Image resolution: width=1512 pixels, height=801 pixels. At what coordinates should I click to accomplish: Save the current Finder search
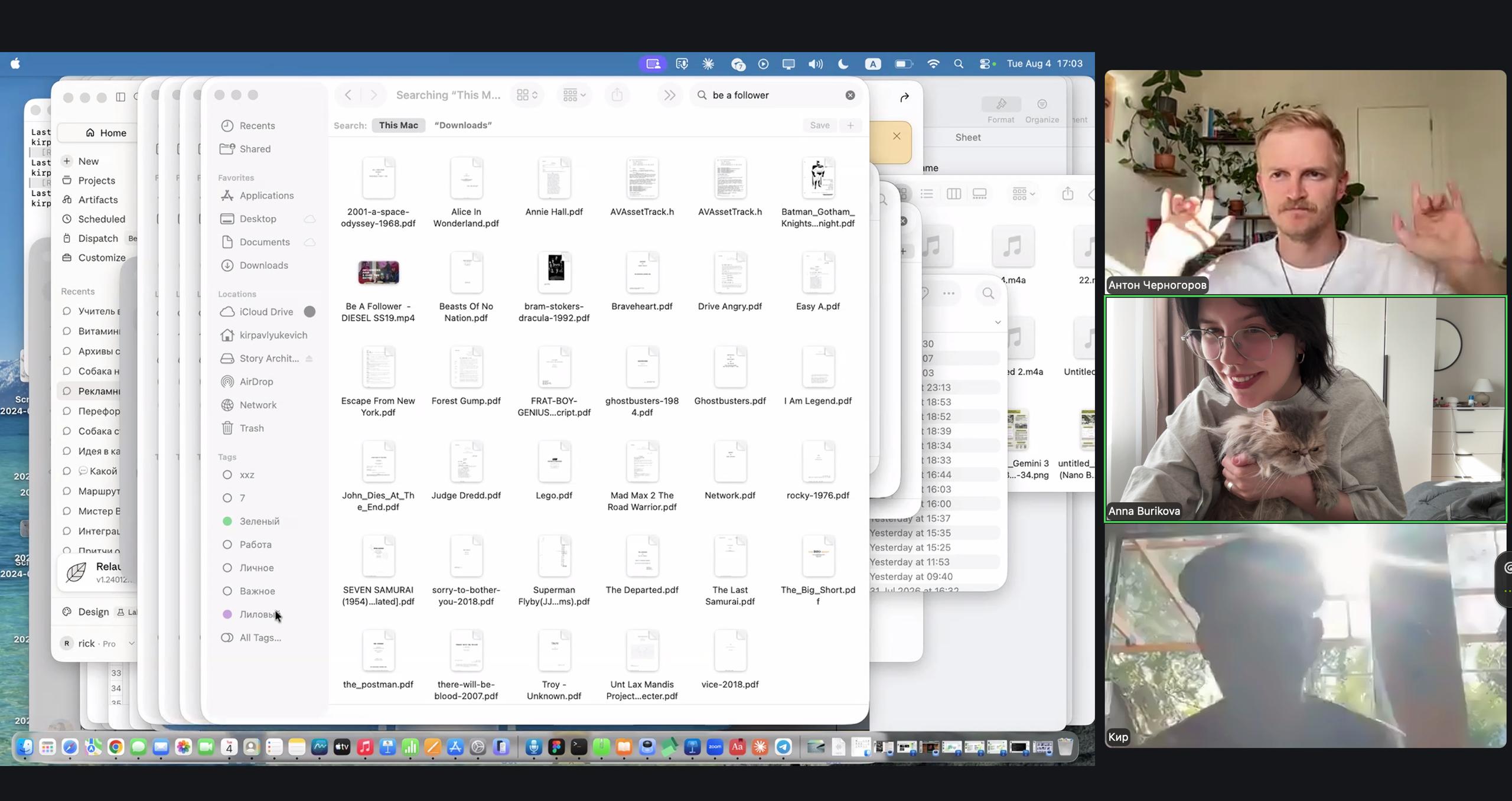pos(820,125)
